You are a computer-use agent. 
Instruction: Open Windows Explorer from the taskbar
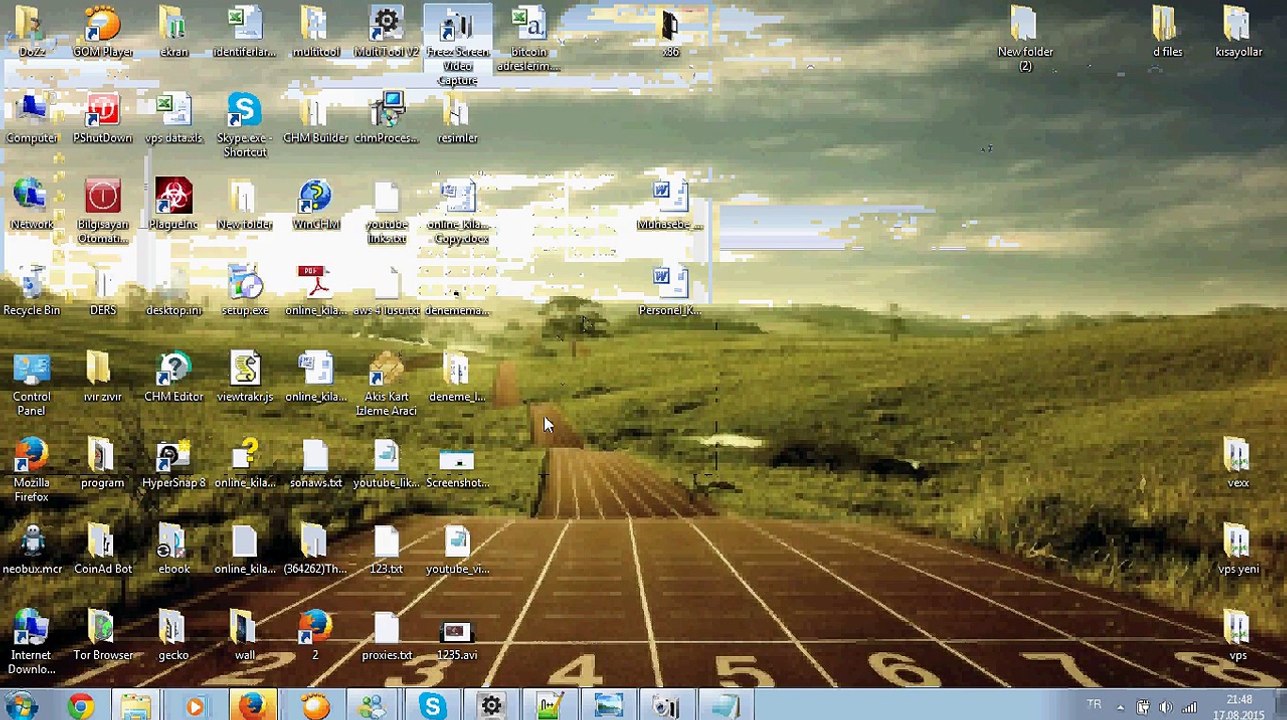[x=137, y=706]
